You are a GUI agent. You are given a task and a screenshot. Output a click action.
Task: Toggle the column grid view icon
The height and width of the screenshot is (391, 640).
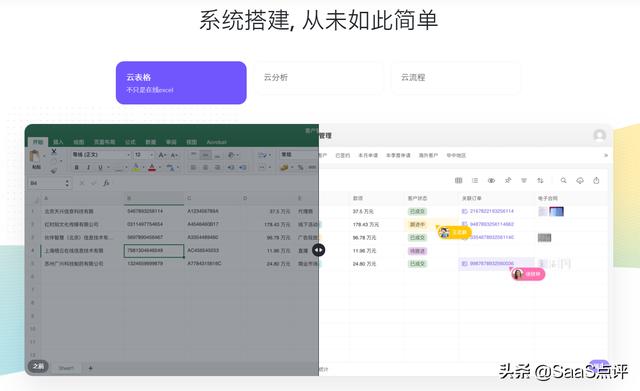(x=458, y=180)
